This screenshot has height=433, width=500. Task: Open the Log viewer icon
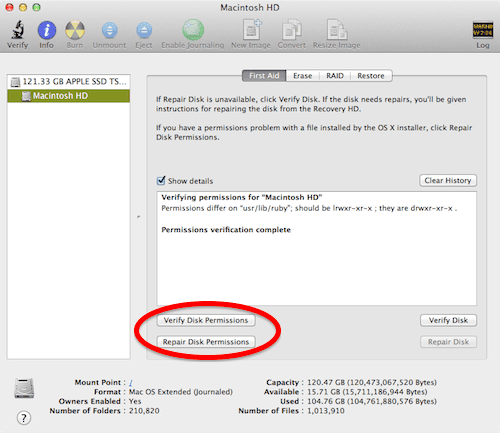pyautogui.click(x=483, y=30)
